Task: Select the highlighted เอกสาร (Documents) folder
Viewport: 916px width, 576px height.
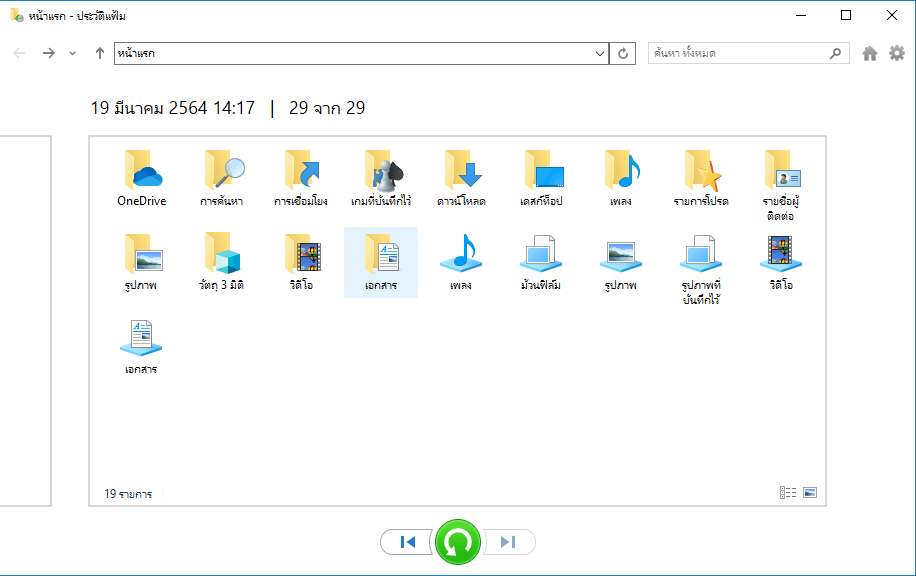Action: [x=381, y=262]
